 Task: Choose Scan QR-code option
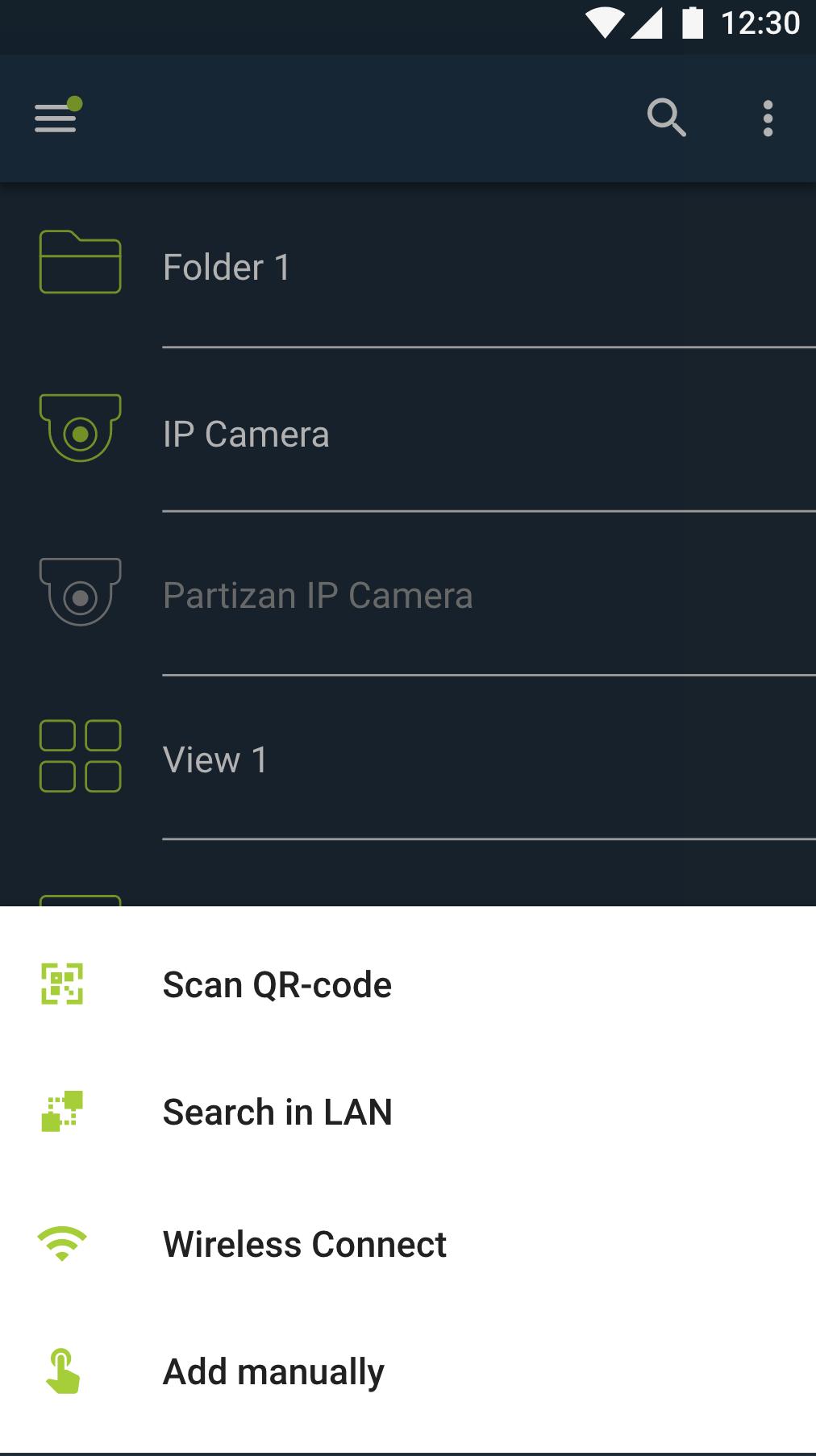[277, 985]
